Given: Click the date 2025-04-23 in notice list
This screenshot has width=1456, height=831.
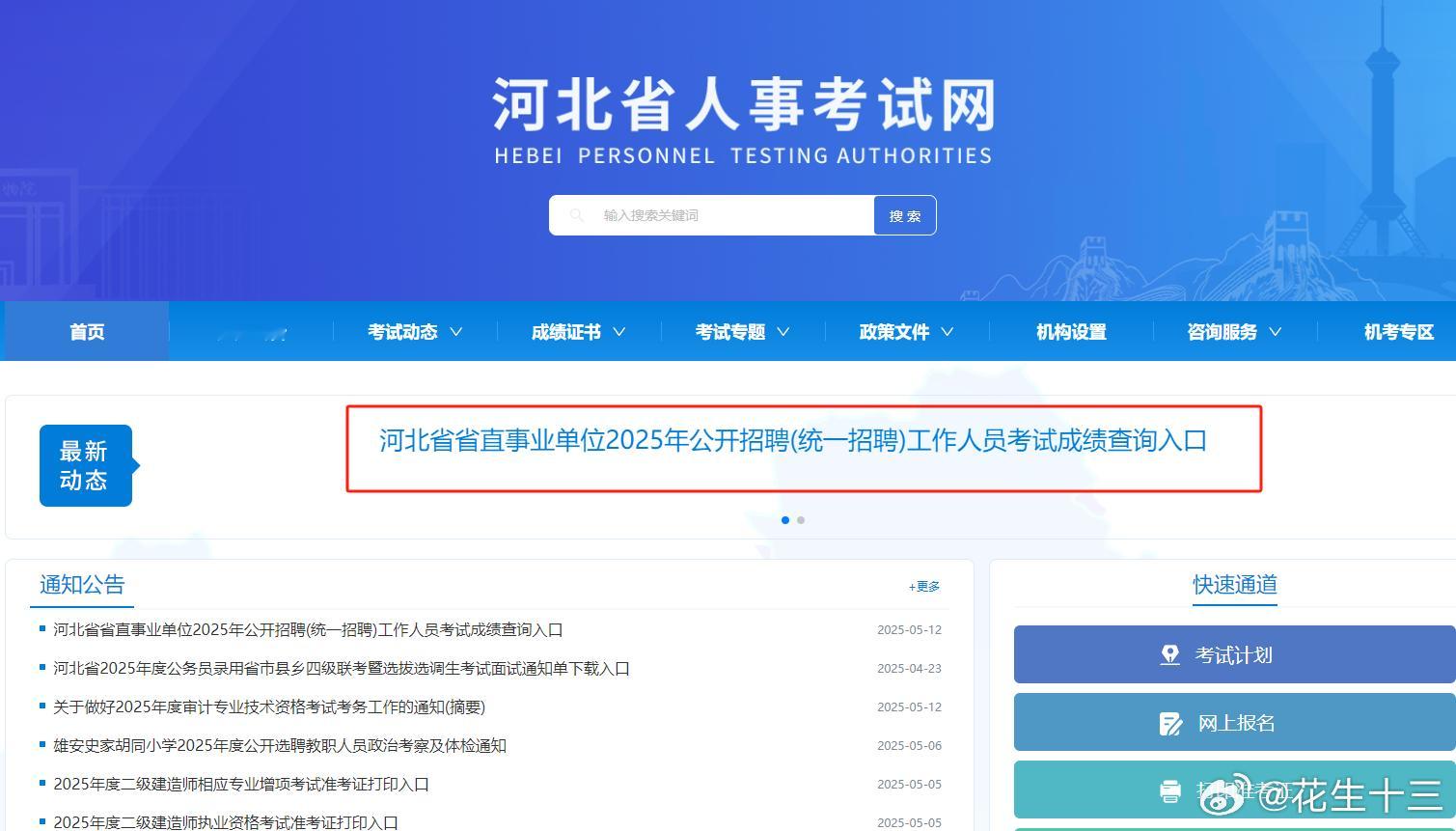Looking at the screenshot, I should (909, 669).
